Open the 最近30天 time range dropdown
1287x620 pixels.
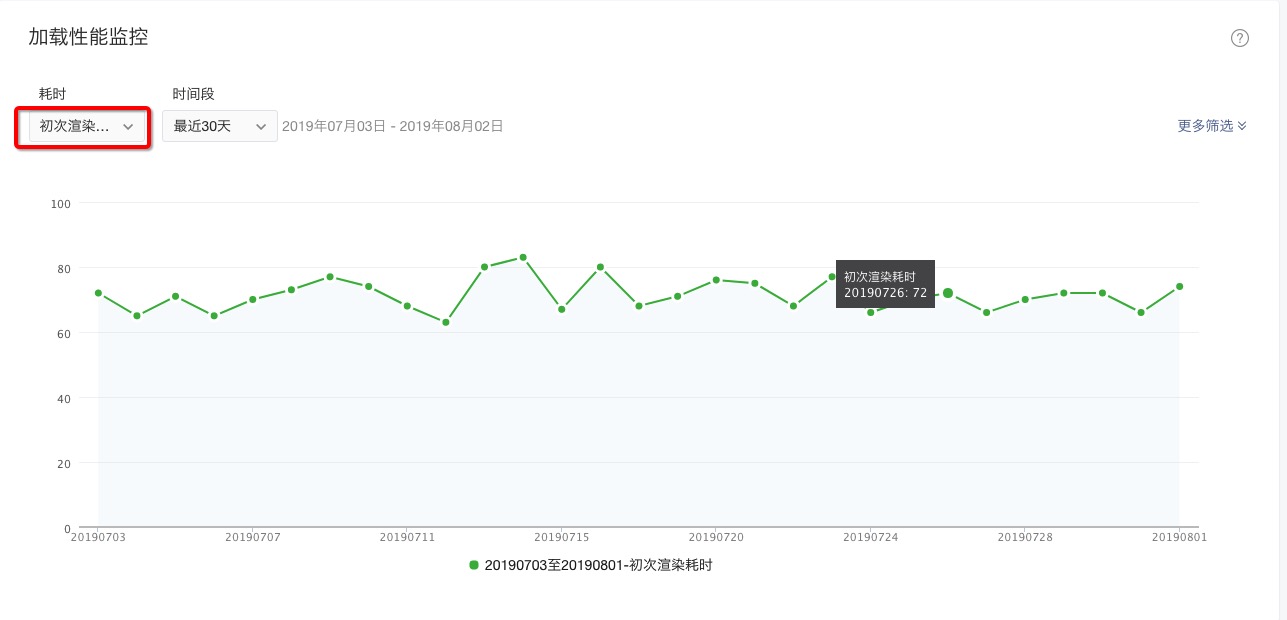(x=220, y=126)
